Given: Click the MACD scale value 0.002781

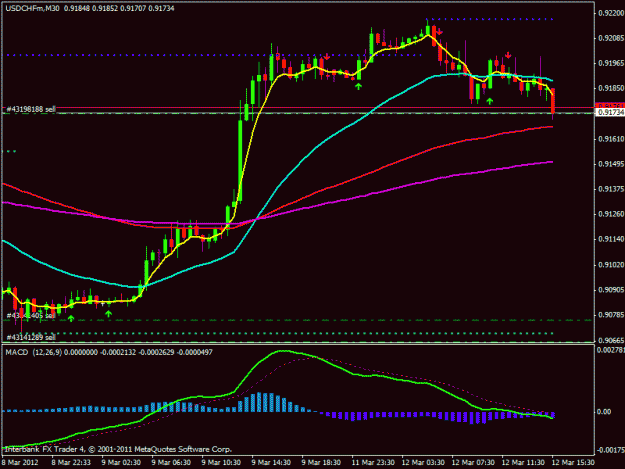Looking at the screenshot, I should [611, 350].
